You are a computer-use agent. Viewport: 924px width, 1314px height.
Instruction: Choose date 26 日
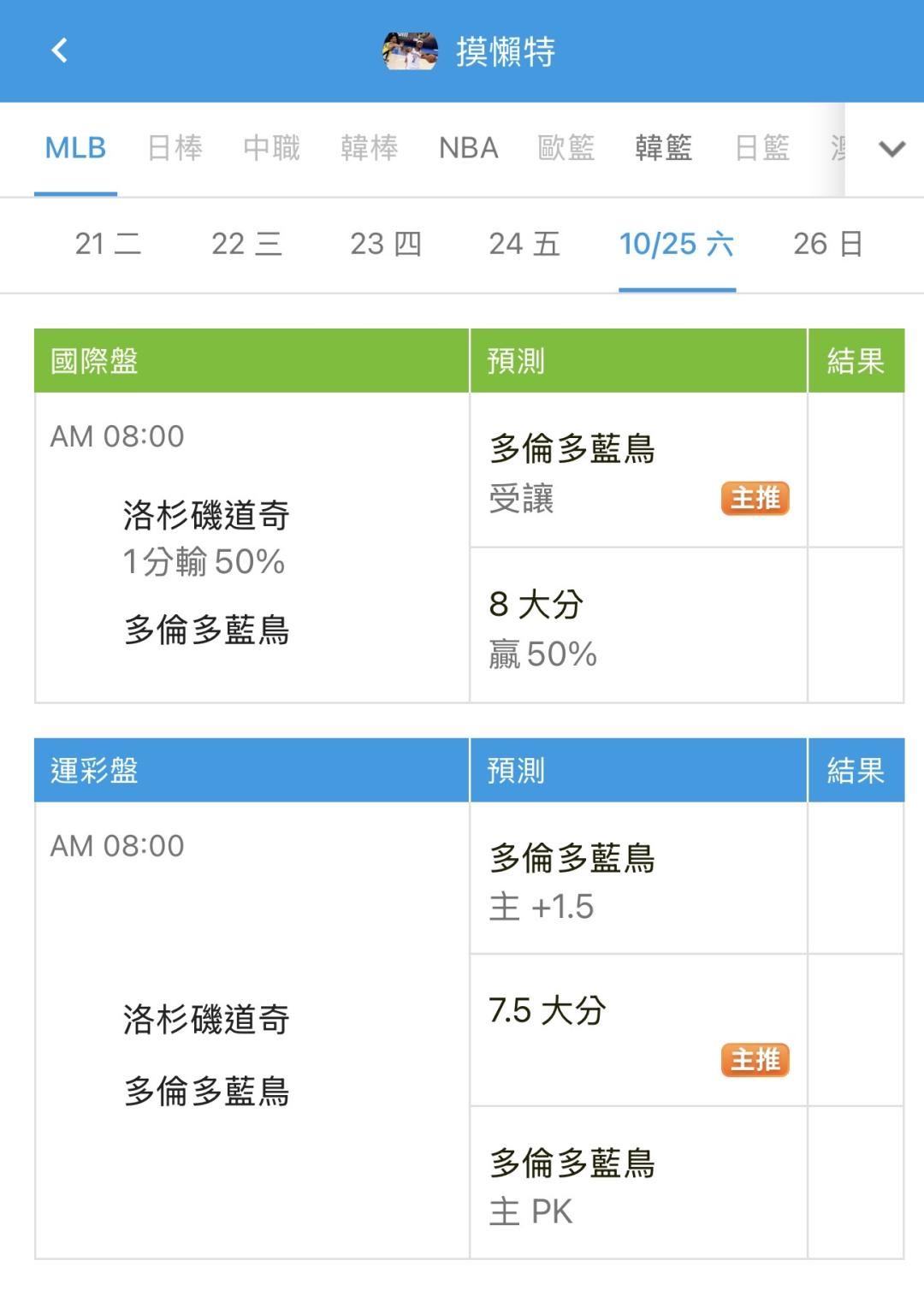click(x=827, y=244)
